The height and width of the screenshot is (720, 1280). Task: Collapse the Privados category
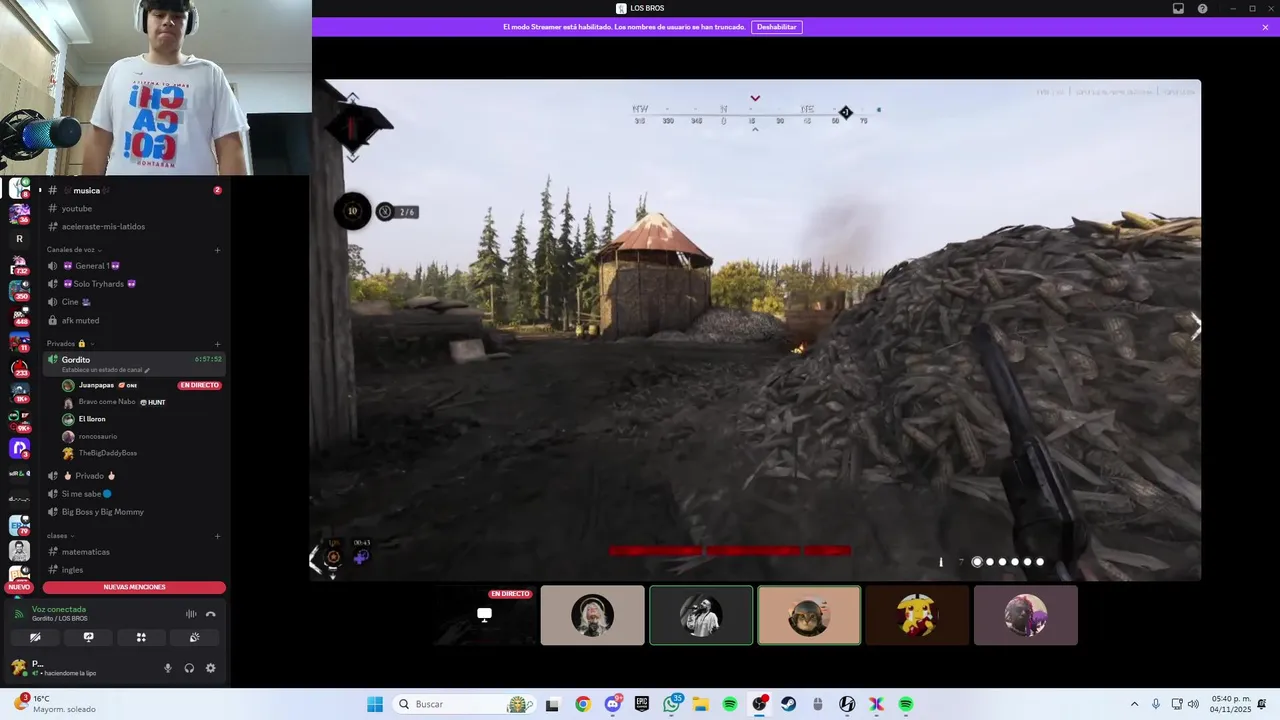(70, 343)
